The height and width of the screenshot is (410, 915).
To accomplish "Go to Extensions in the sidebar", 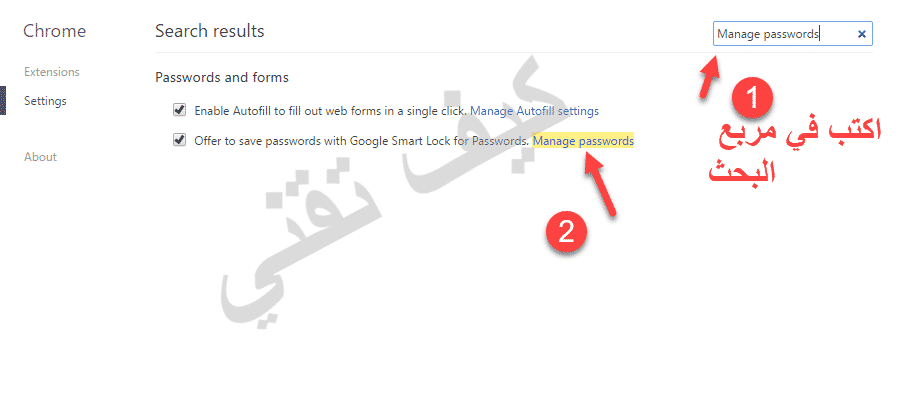I will pos(52,72).
